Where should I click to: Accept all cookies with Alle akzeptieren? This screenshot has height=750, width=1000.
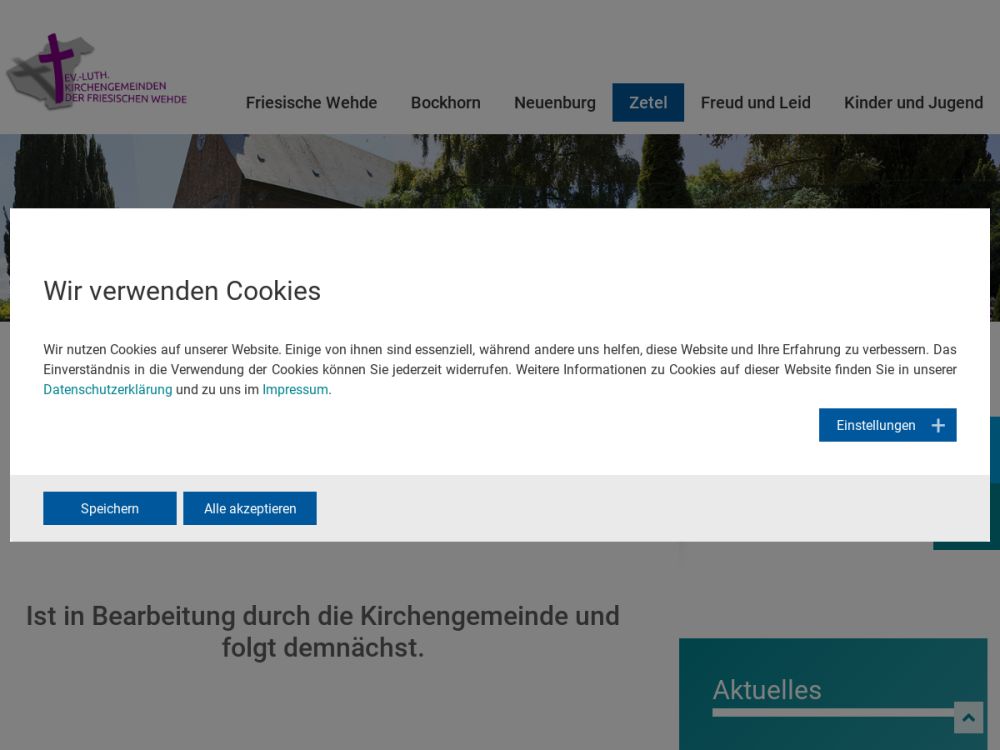coord(250,508)
